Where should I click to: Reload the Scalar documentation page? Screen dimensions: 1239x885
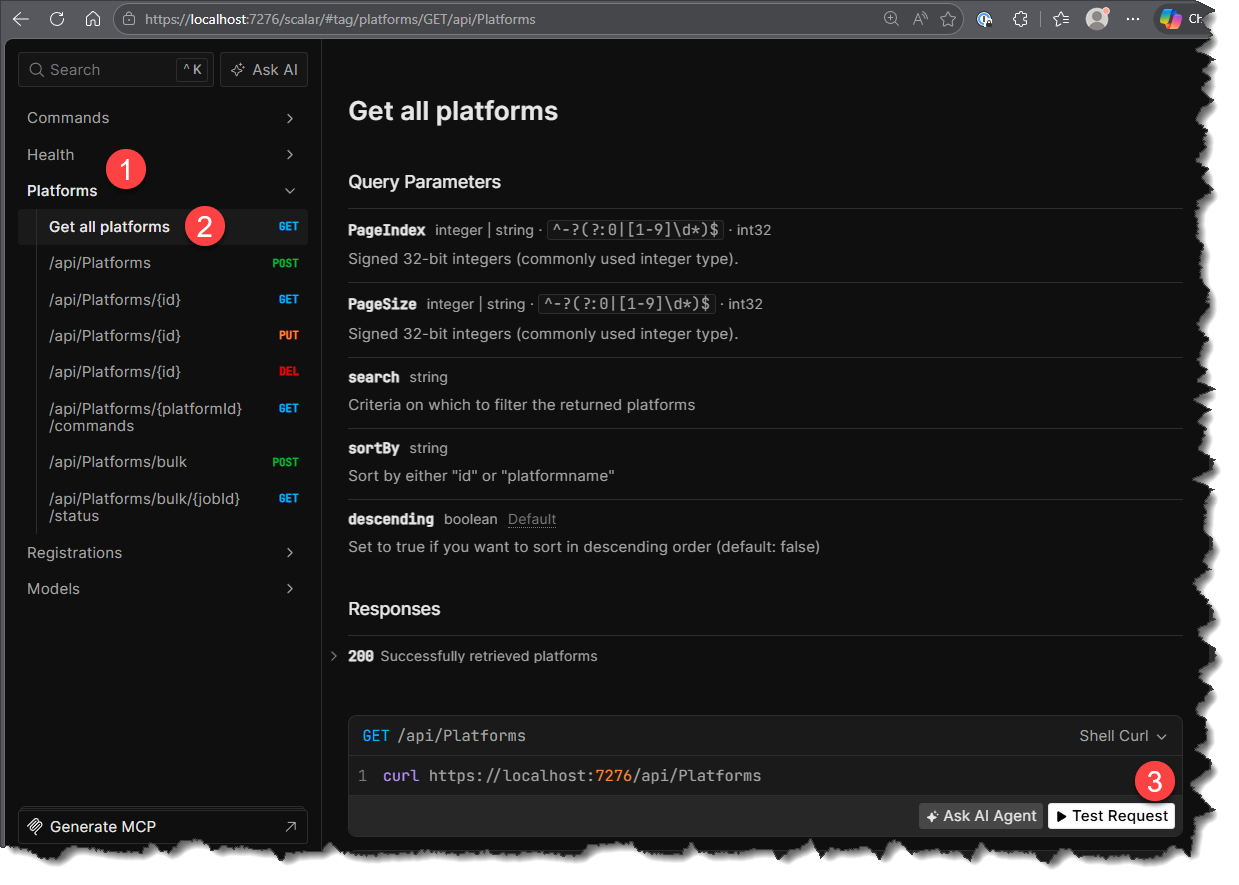pyautogui.click(x=57, y=18)
